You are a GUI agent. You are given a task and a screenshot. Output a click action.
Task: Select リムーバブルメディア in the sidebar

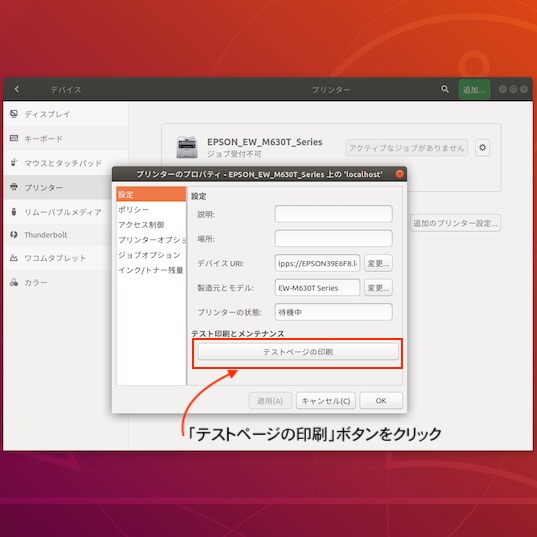click(58, 212)
